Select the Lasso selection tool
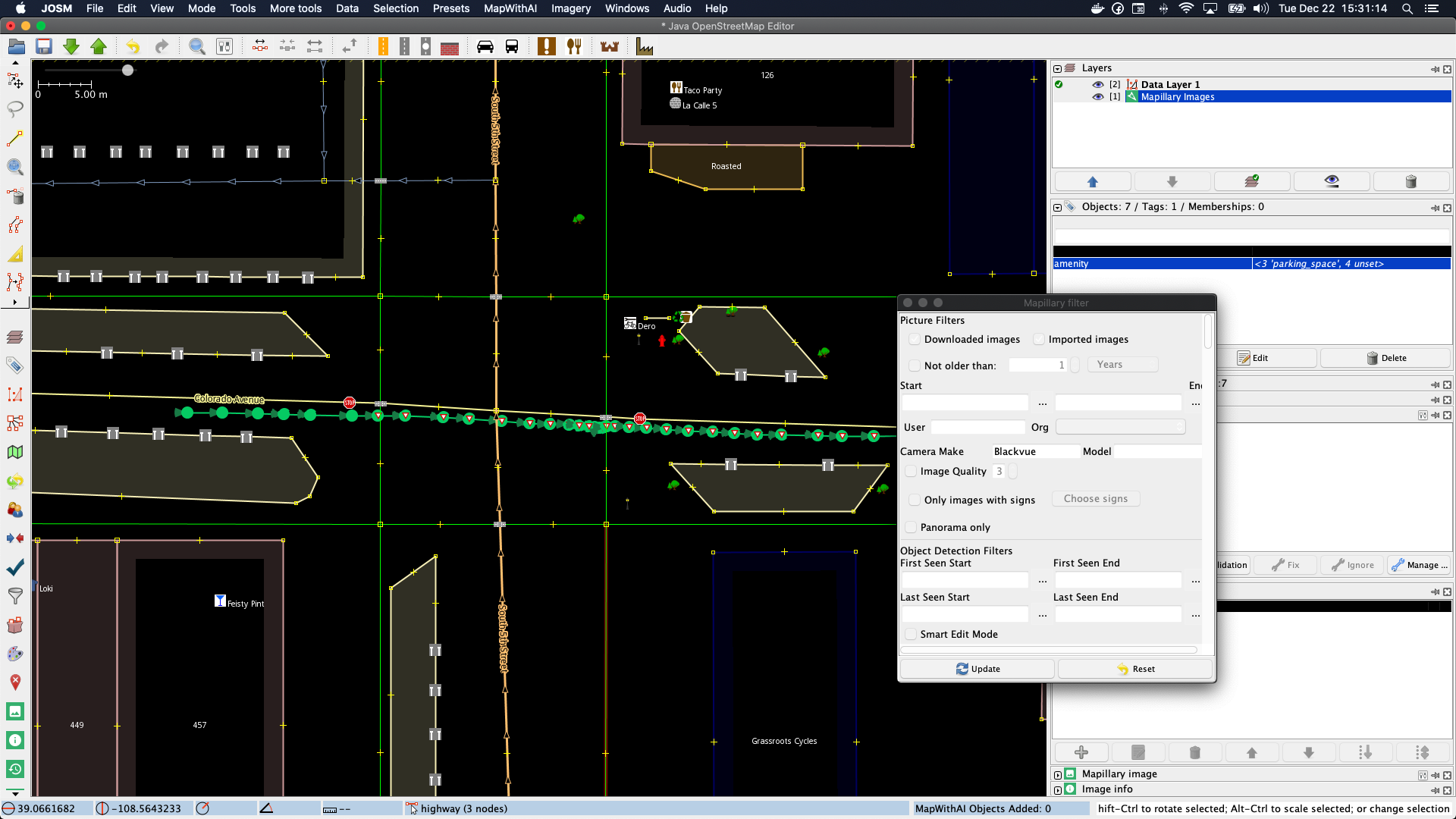This screenshot has width=1456, height=819. 14,109
